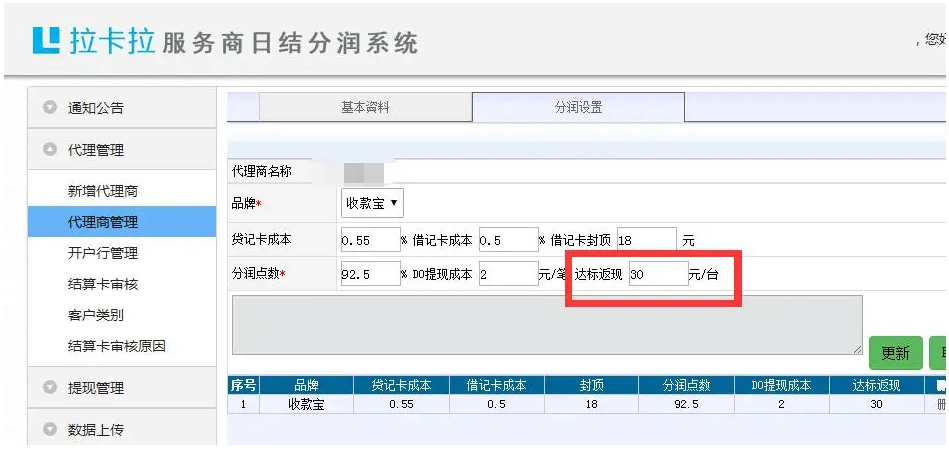Click the D0提现成本 table column header
949x456 pixels.
pyautogui.click(x=781, y=385)
